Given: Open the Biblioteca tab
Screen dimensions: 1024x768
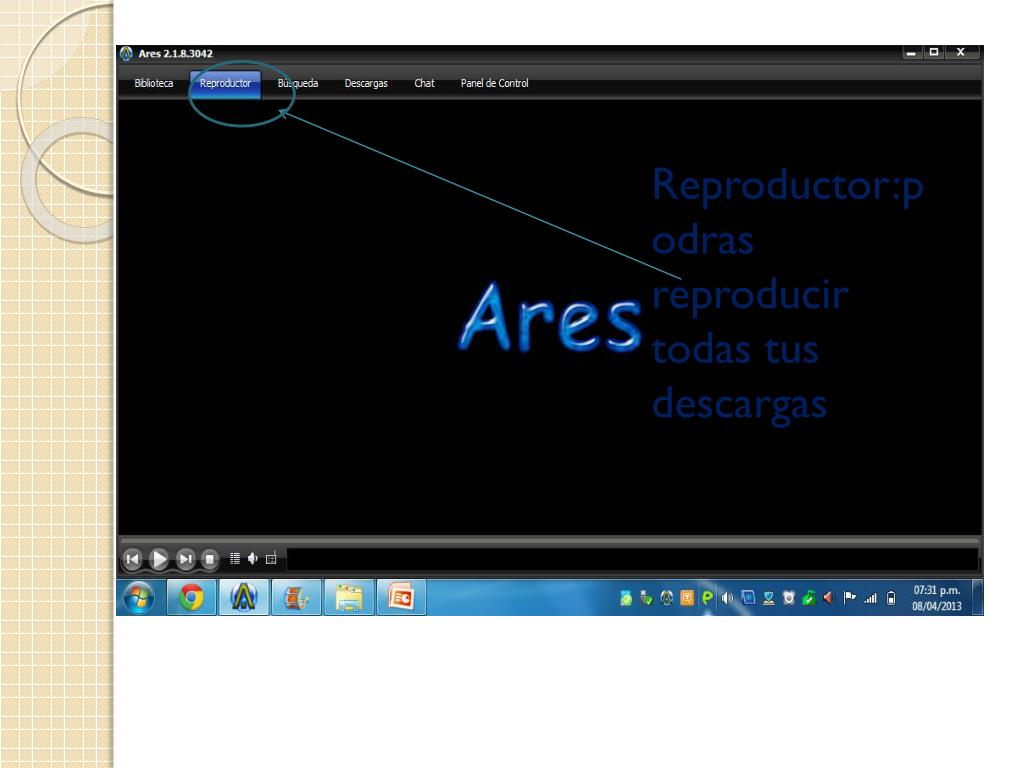Looking at the screenshot, I should point(153,84).
